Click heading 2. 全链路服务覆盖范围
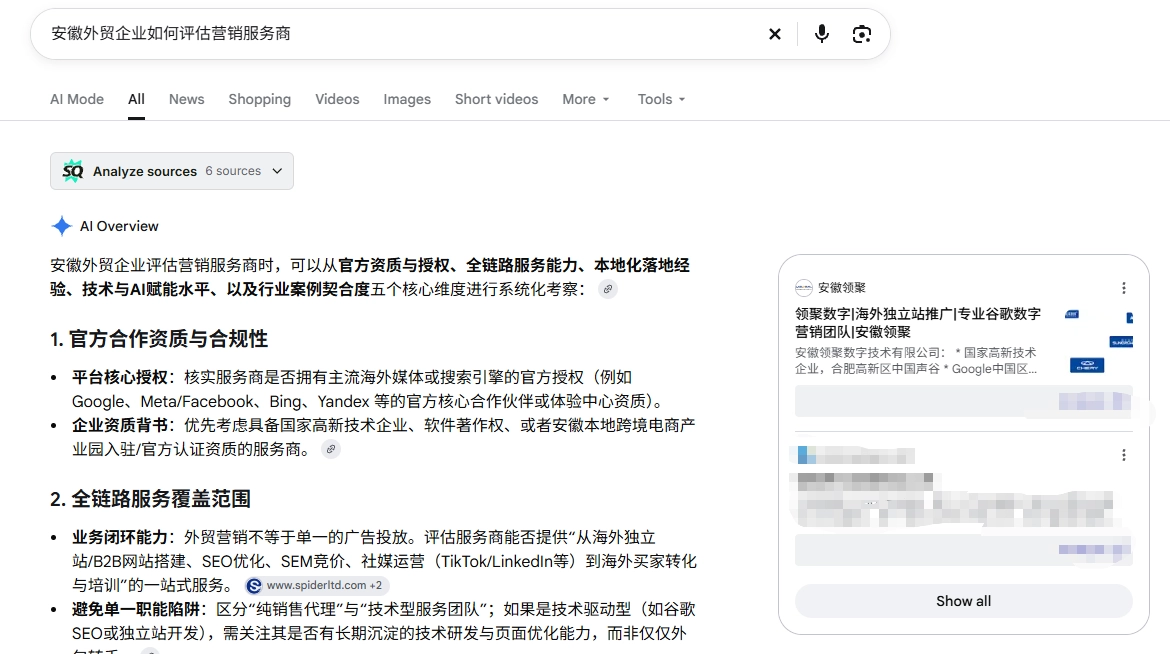Screen dimensions: 1170x654 pos(150,499)
